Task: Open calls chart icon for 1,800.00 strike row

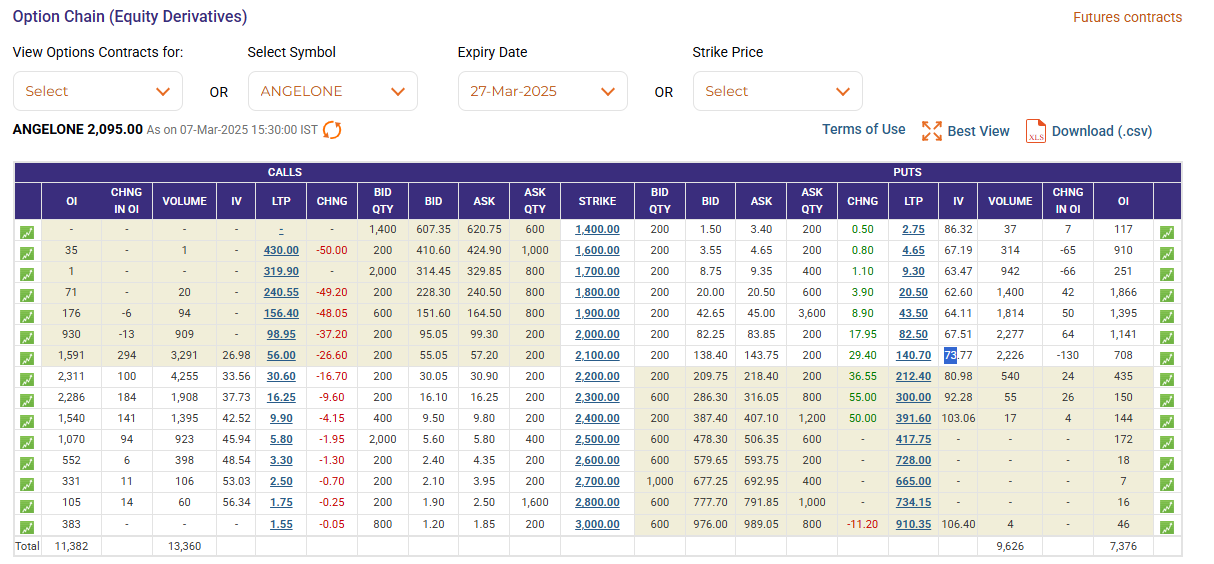Action: 27,295
